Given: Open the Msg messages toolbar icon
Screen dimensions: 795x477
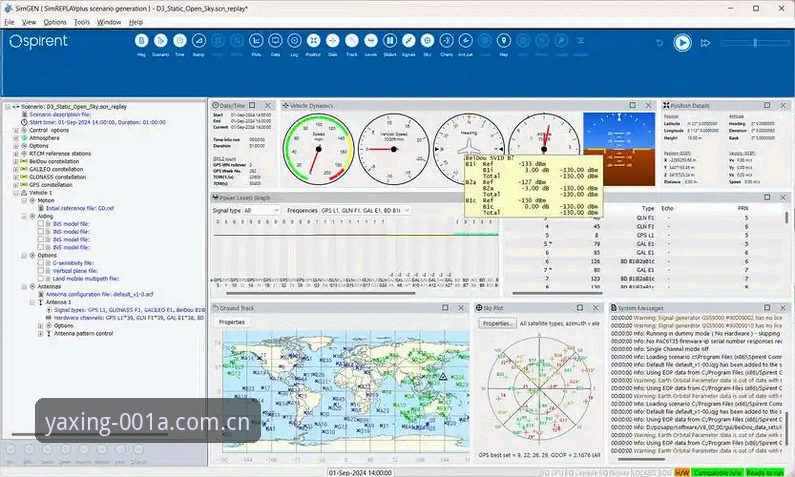Looking at the screenshot, I should pos(141,41).
